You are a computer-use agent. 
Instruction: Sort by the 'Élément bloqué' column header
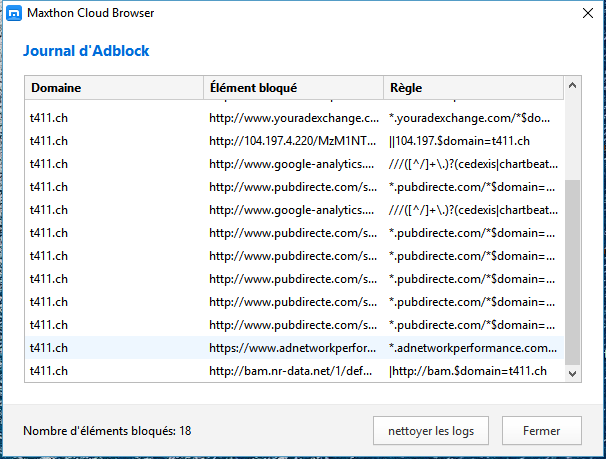tap(293, 88)
